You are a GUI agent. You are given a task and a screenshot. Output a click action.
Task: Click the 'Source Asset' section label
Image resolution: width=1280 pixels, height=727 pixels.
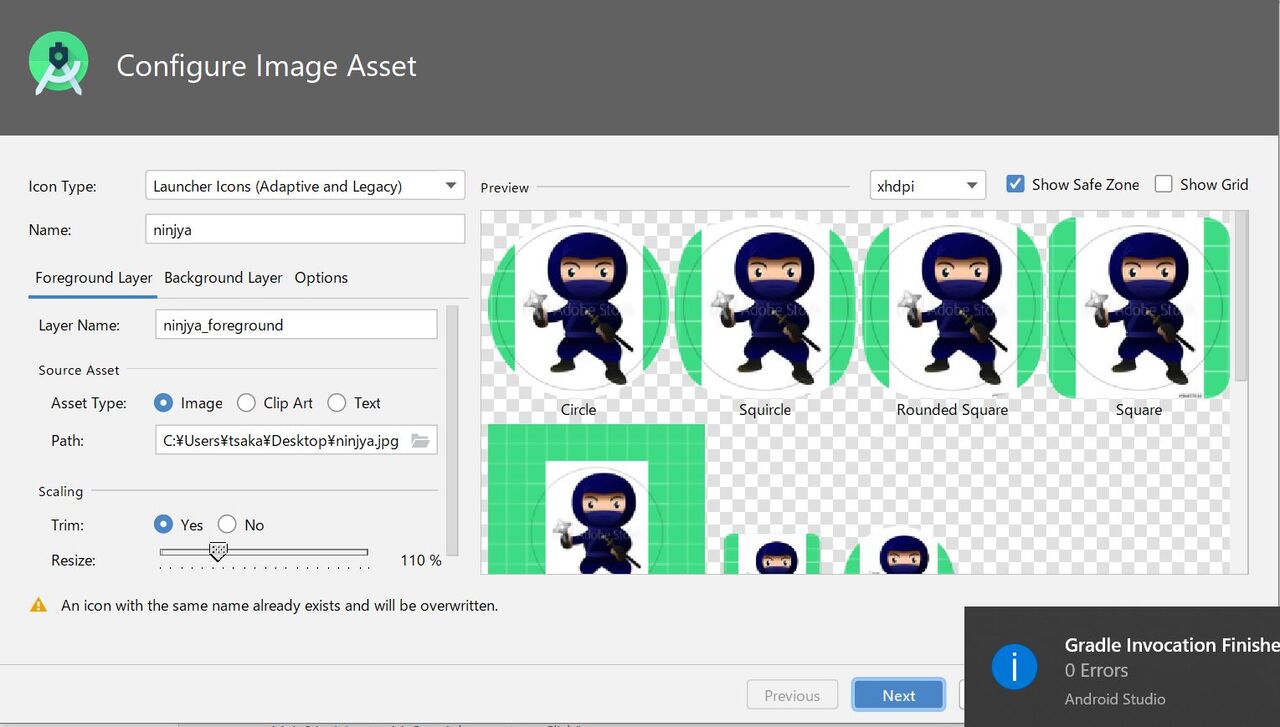tap(79, 370)
